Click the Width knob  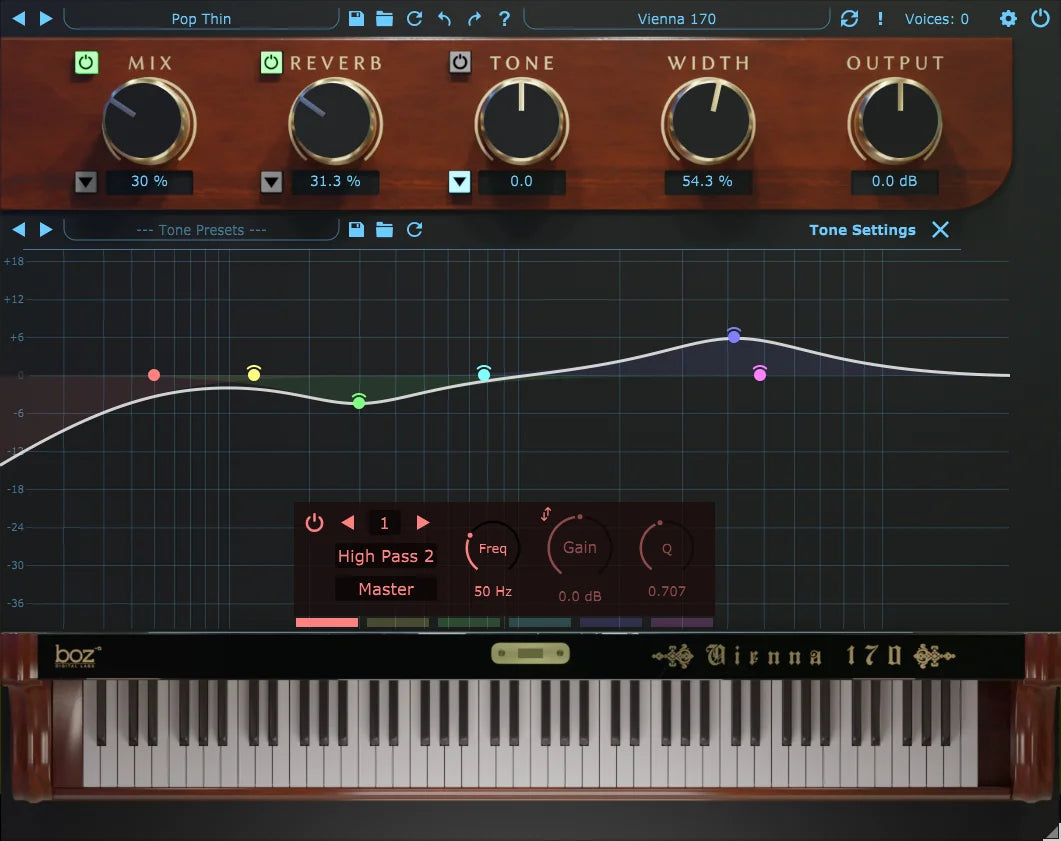pos(708,121)
